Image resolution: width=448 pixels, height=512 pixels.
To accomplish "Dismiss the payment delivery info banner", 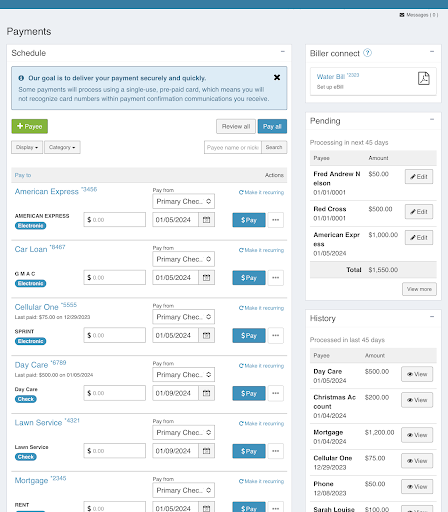I will tap(277, 77).
